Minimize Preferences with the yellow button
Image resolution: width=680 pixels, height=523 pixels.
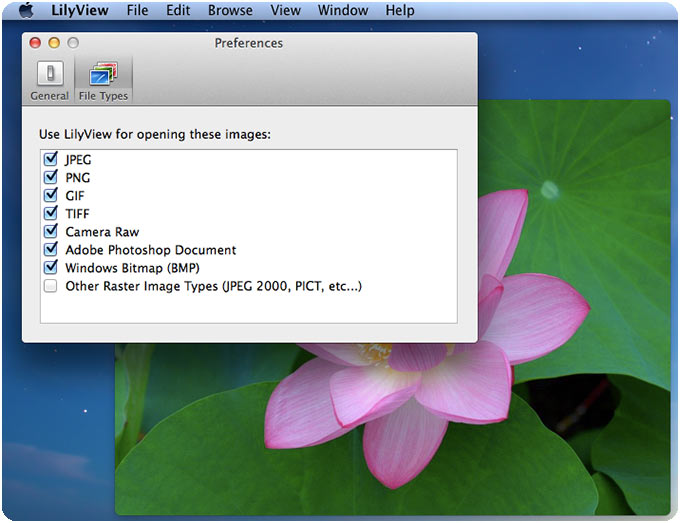54,43
